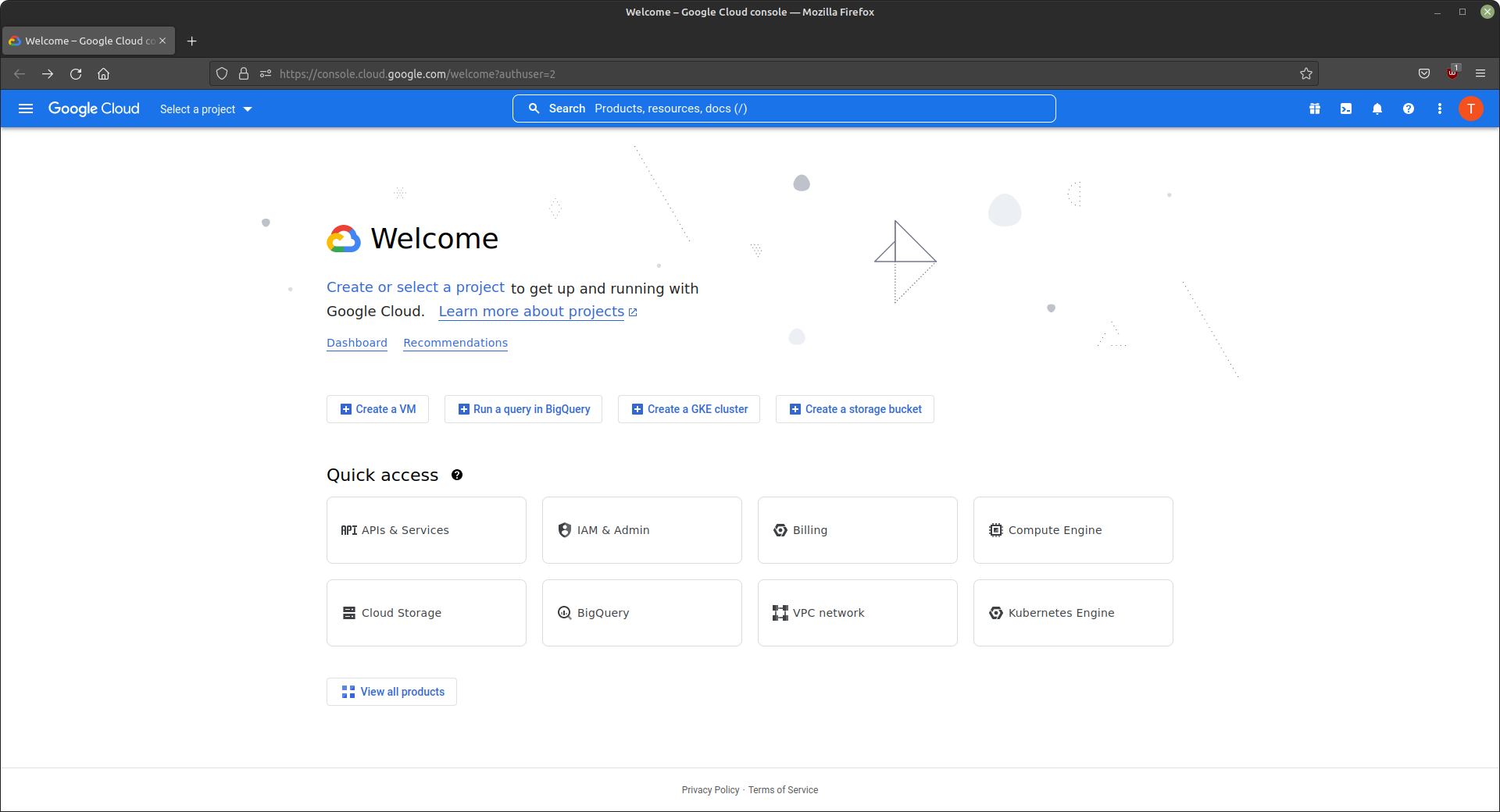
Task: Open the site permissions icon in the address bar
Action: [x=266, y=73]
